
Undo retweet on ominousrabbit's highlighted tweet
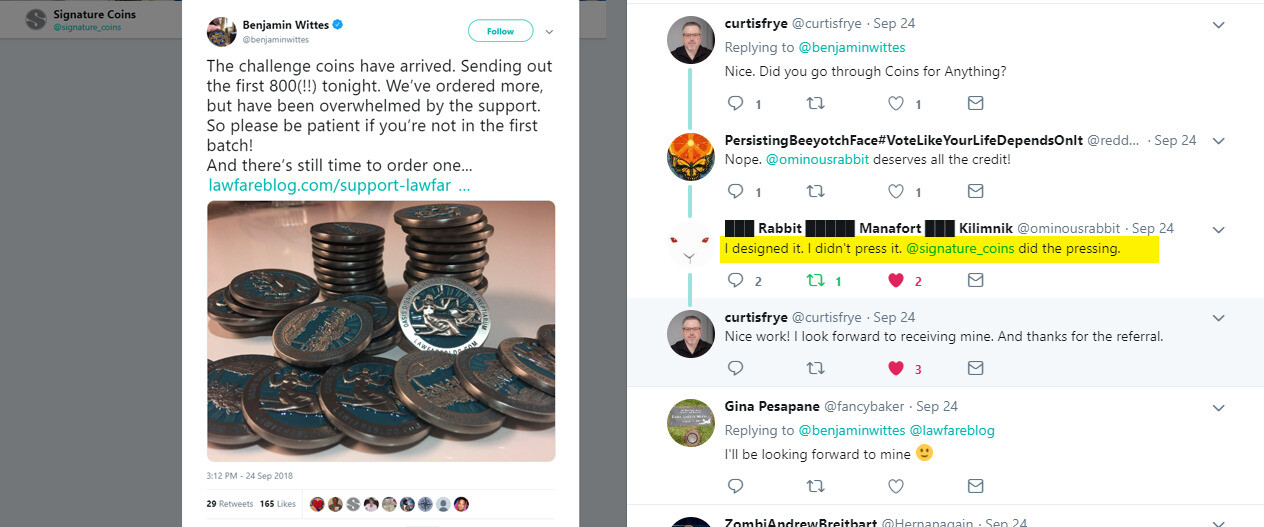[x=815, y=281]
